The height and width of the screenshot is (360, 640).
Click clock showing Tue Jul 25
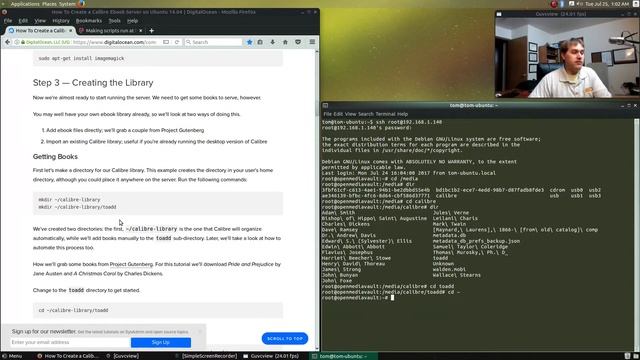click(x=607, y=4)
